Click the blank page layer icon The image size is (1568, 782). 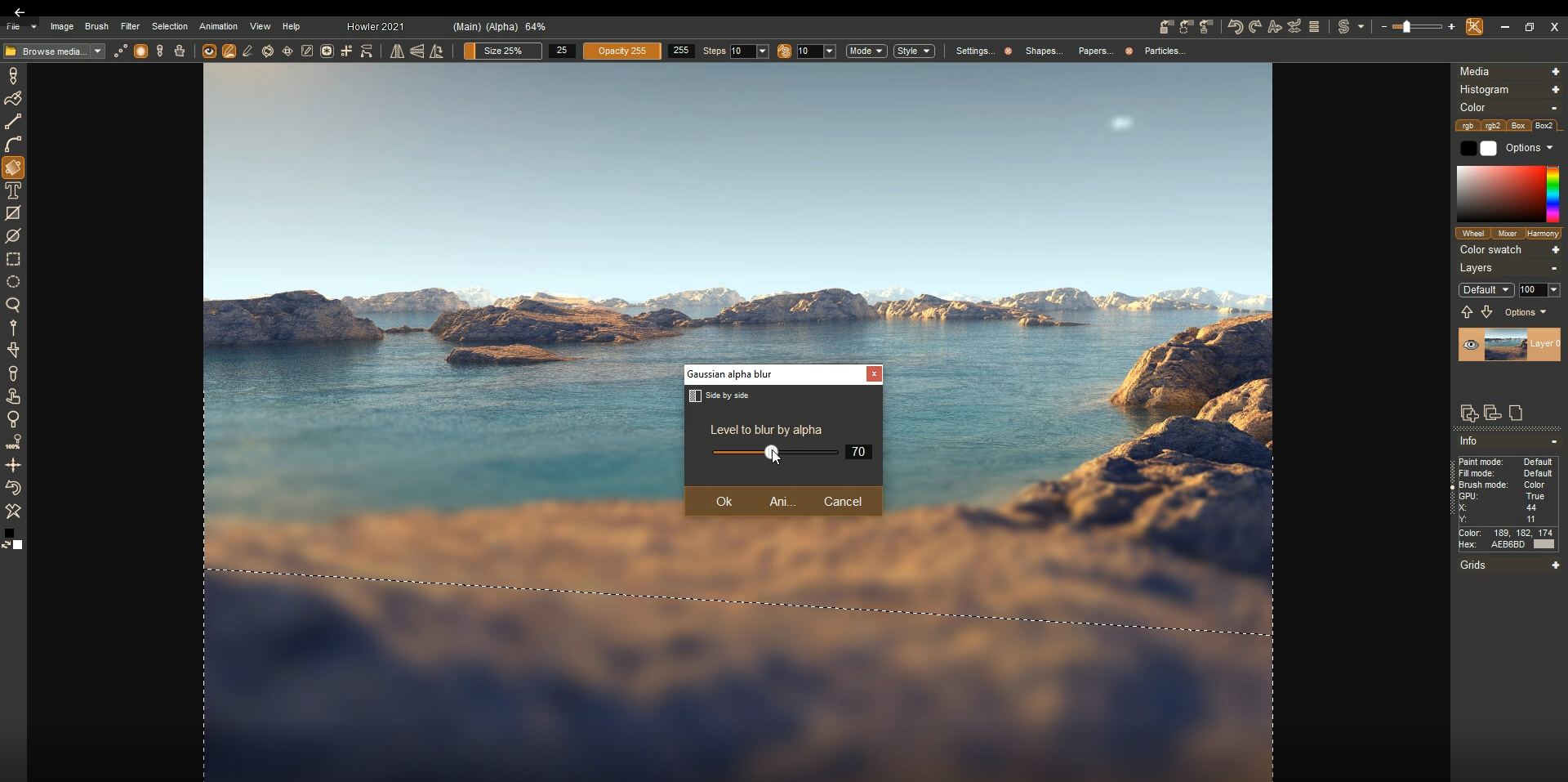tap(1516, 413)
